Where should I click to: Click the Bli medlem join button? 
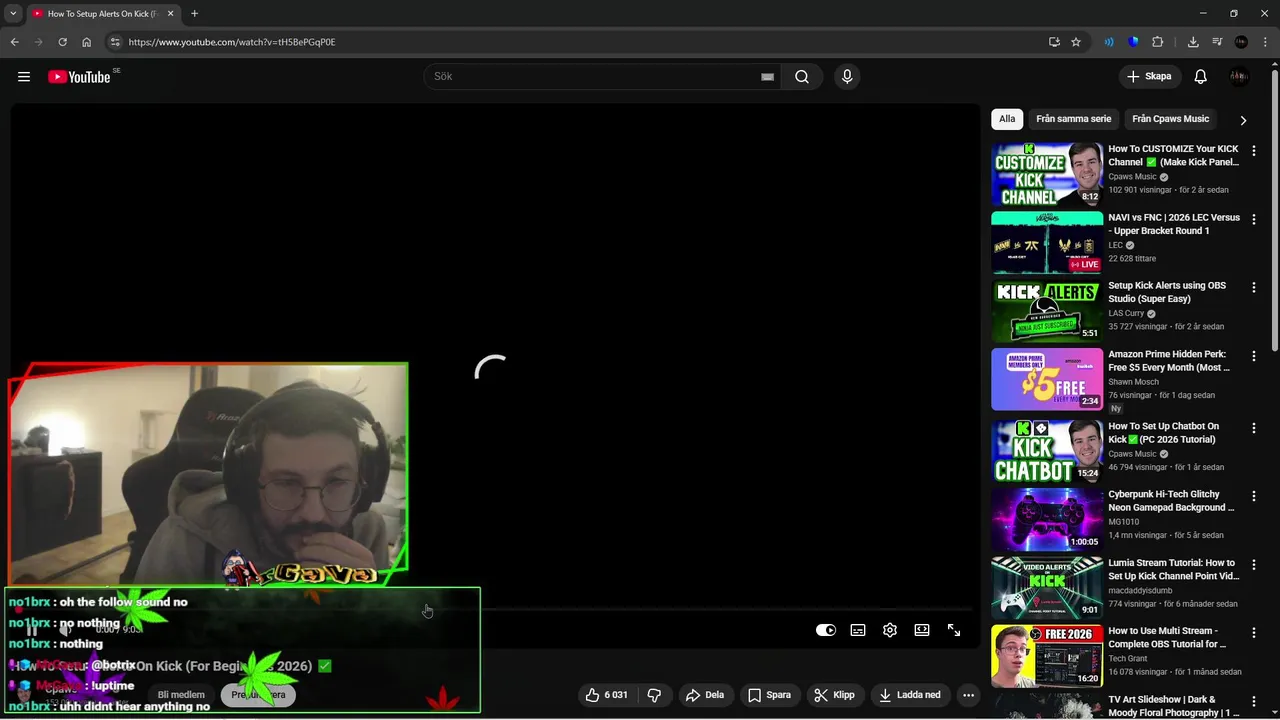tap(181, 695)
